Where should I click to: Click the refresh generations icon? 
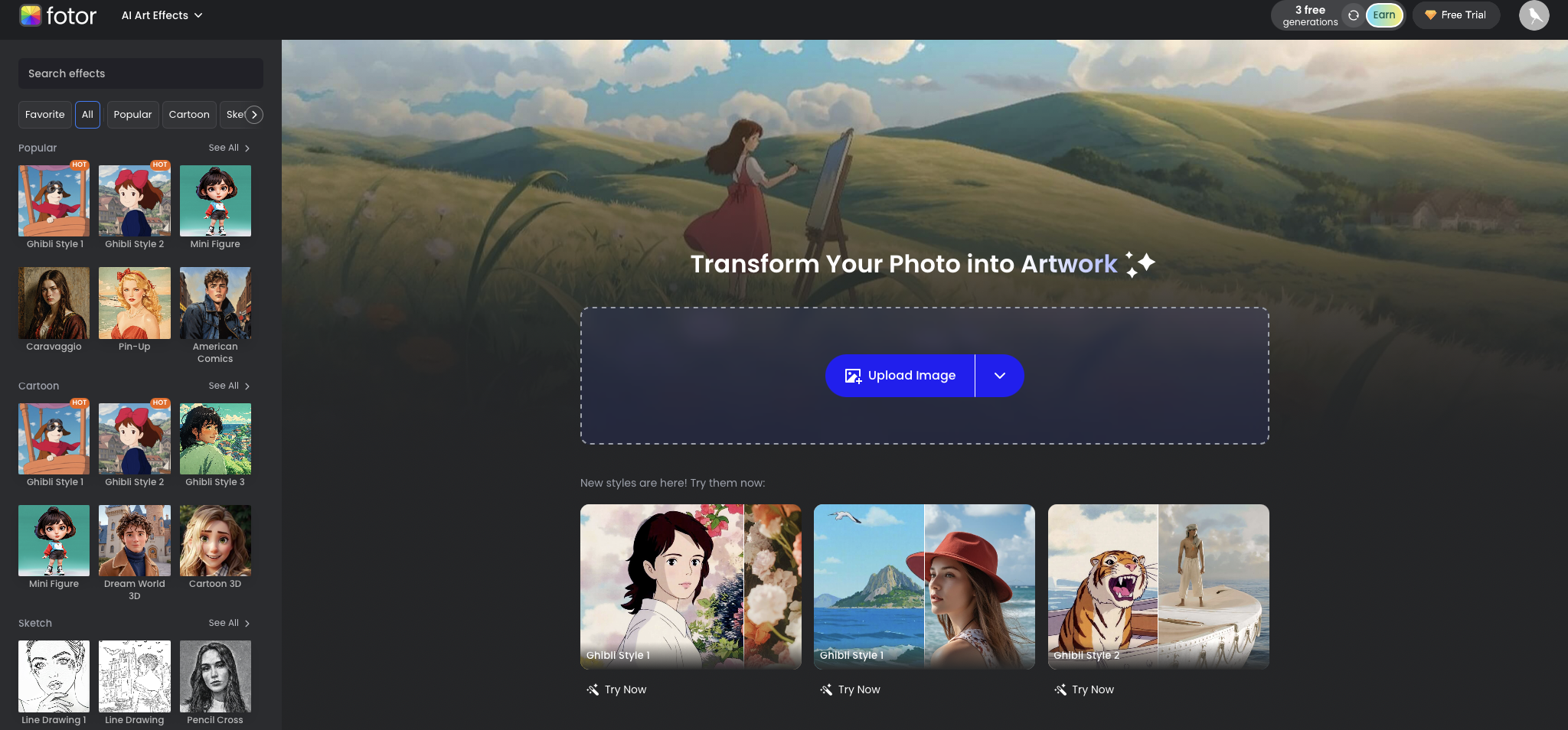tap(1353, 15)
